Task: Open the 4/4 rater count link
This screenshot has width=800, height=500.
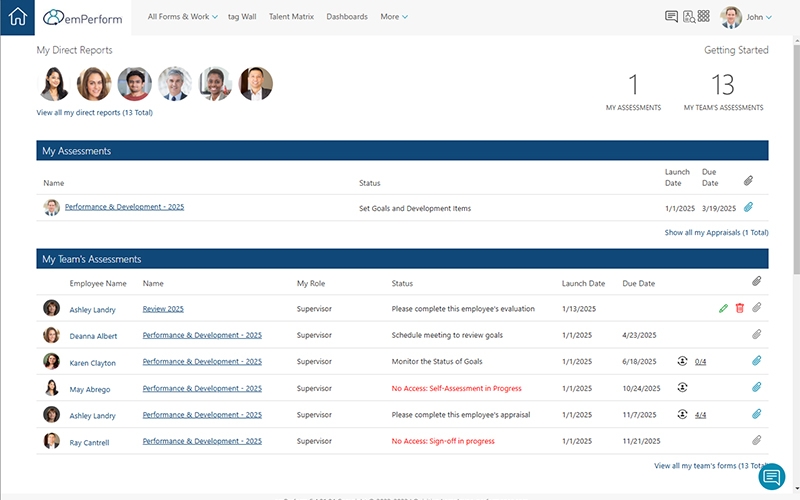Action: [x=700, y=414]
